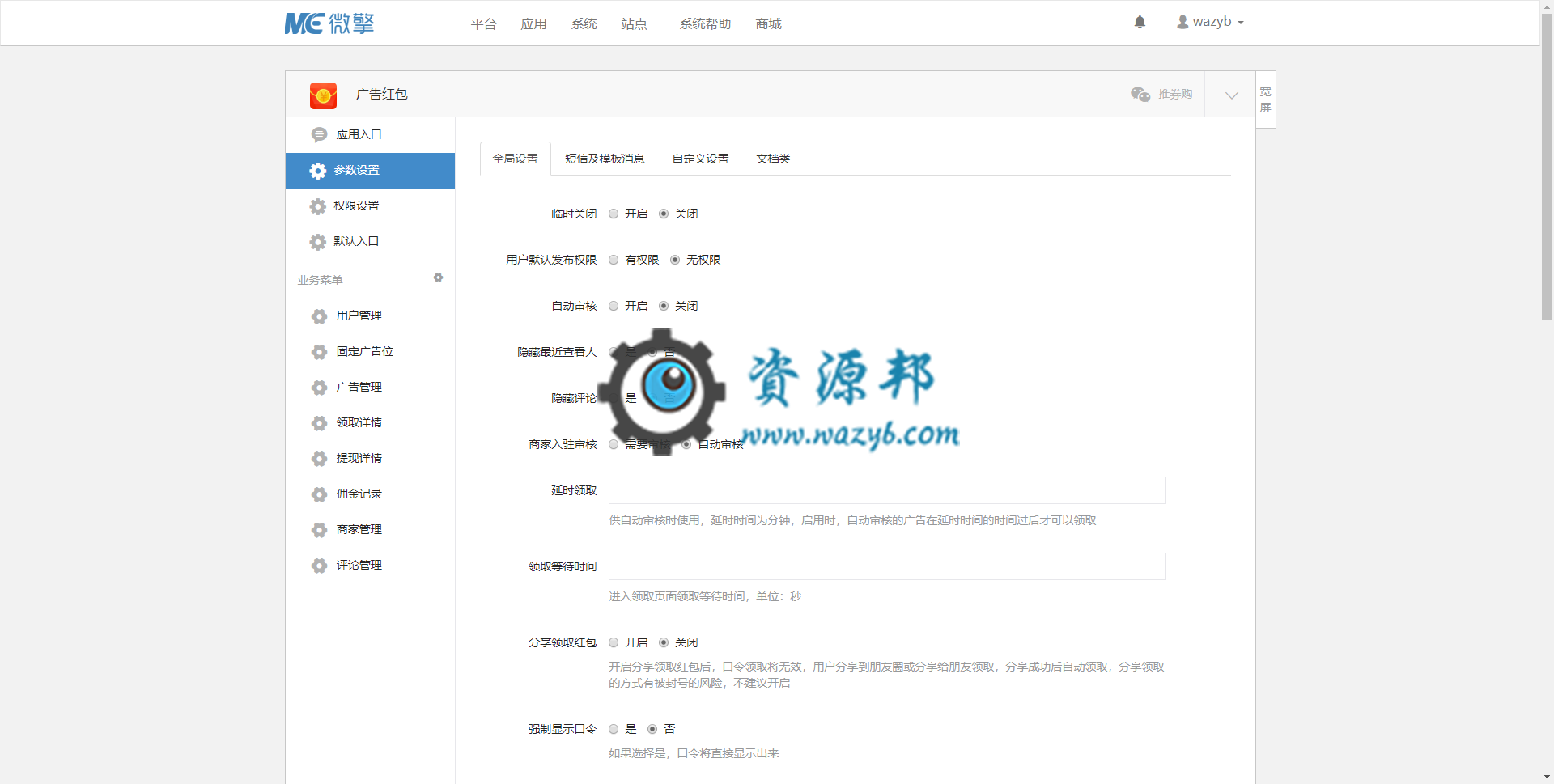Go to 商城 in top navigation

[769, 23]
